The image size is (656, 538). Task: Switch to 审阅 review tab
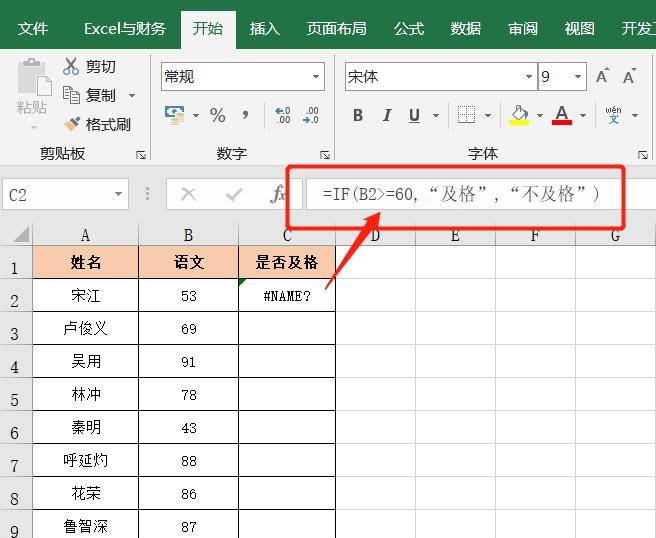point(523,29)
